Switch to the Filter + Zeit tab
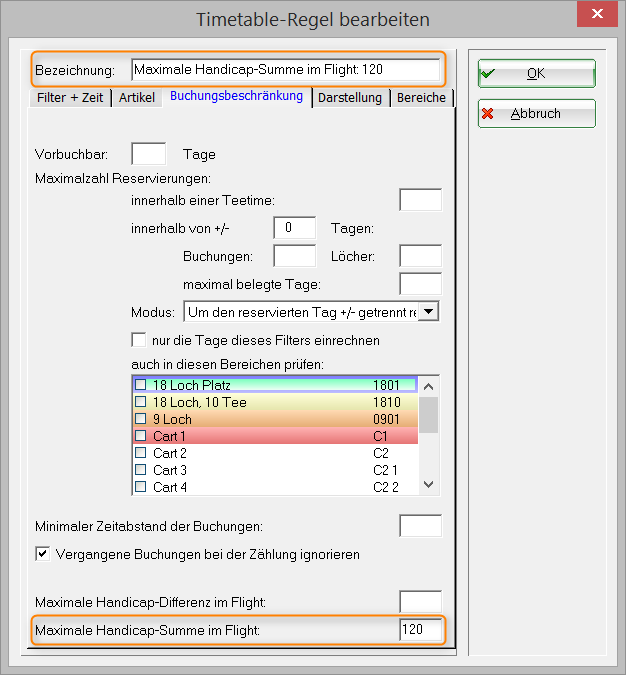This screenshot has width=626, height=675. coord(70,98)
